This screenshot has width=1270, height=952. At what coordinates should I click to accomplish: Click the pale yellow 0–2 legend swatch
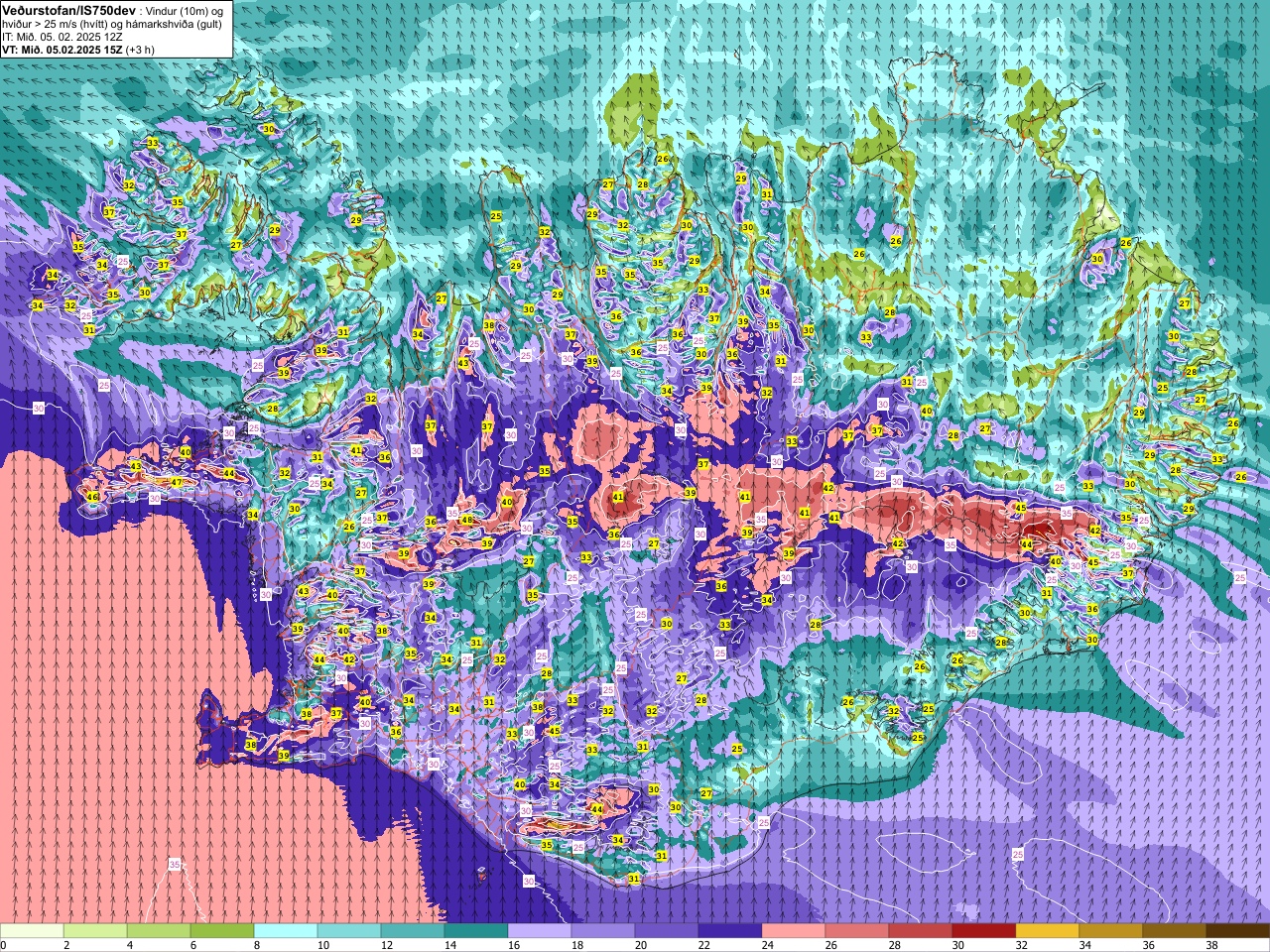[x=32, y=931]
